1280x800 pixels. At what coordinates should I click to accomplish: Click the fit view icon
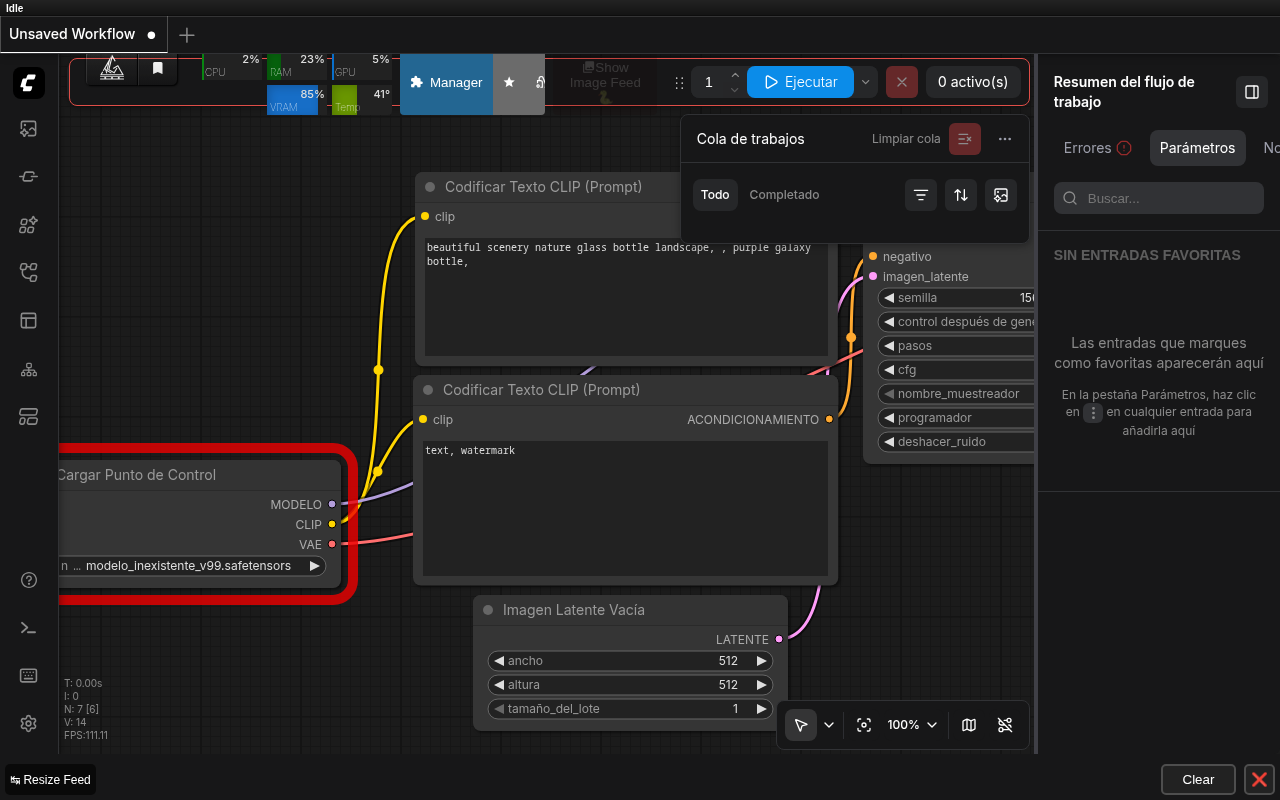[864, 725]
